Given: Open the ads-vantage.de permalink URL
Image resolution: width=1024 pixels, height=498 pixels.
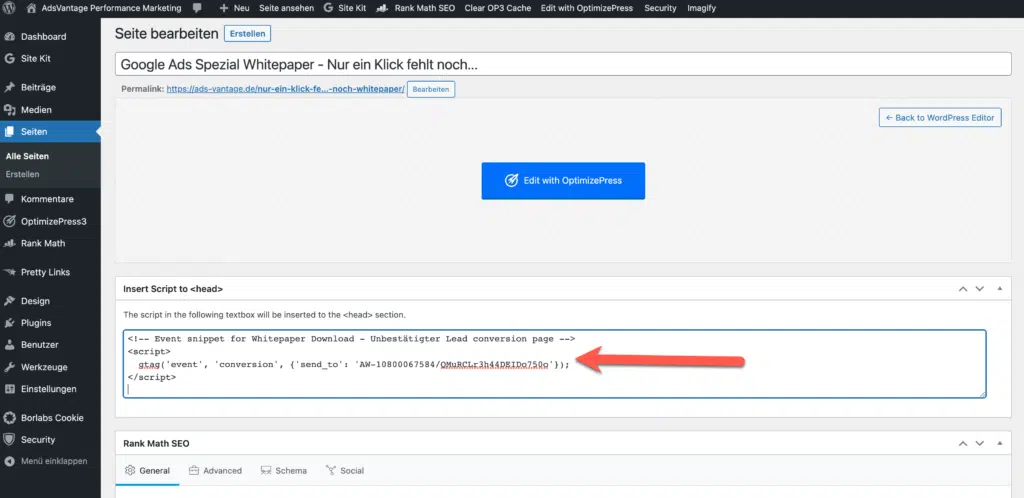Looking at the screenshot, I should (x=285, y=89).
